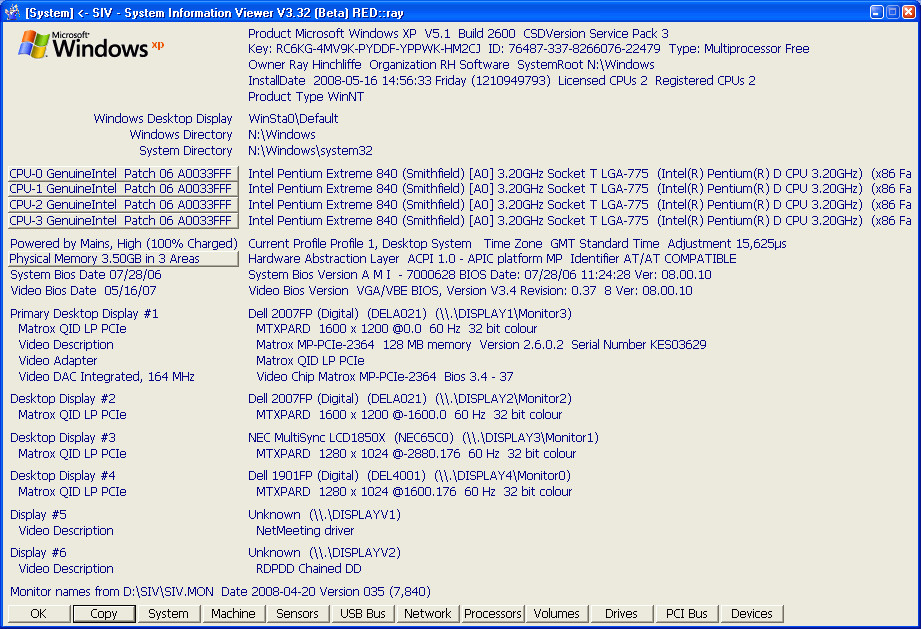The image size is (921, 629).
Task: Click the CPU-2 GenuineIntel button
Action: 123,204
